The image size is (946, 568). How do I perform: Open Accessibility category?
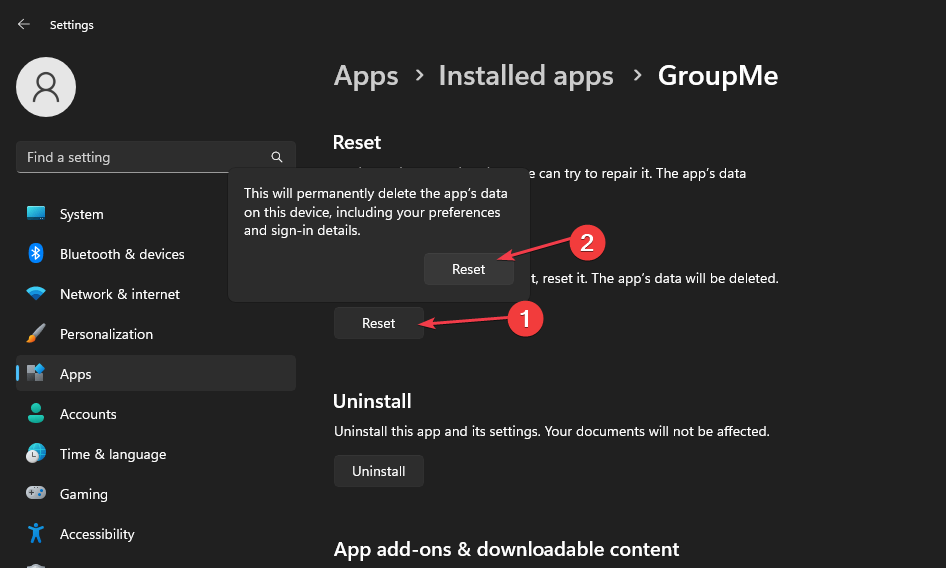tap(156, 534)
